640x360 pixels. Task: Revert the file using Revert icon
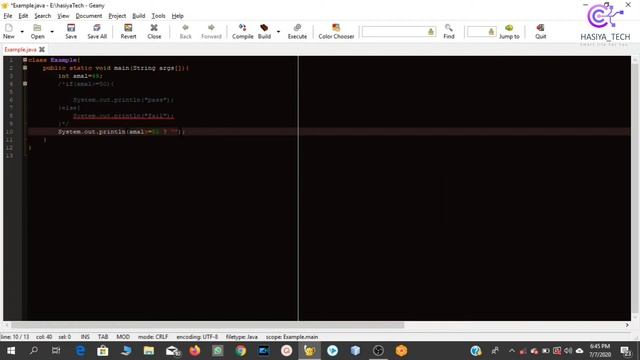click(x=128, y=31)
